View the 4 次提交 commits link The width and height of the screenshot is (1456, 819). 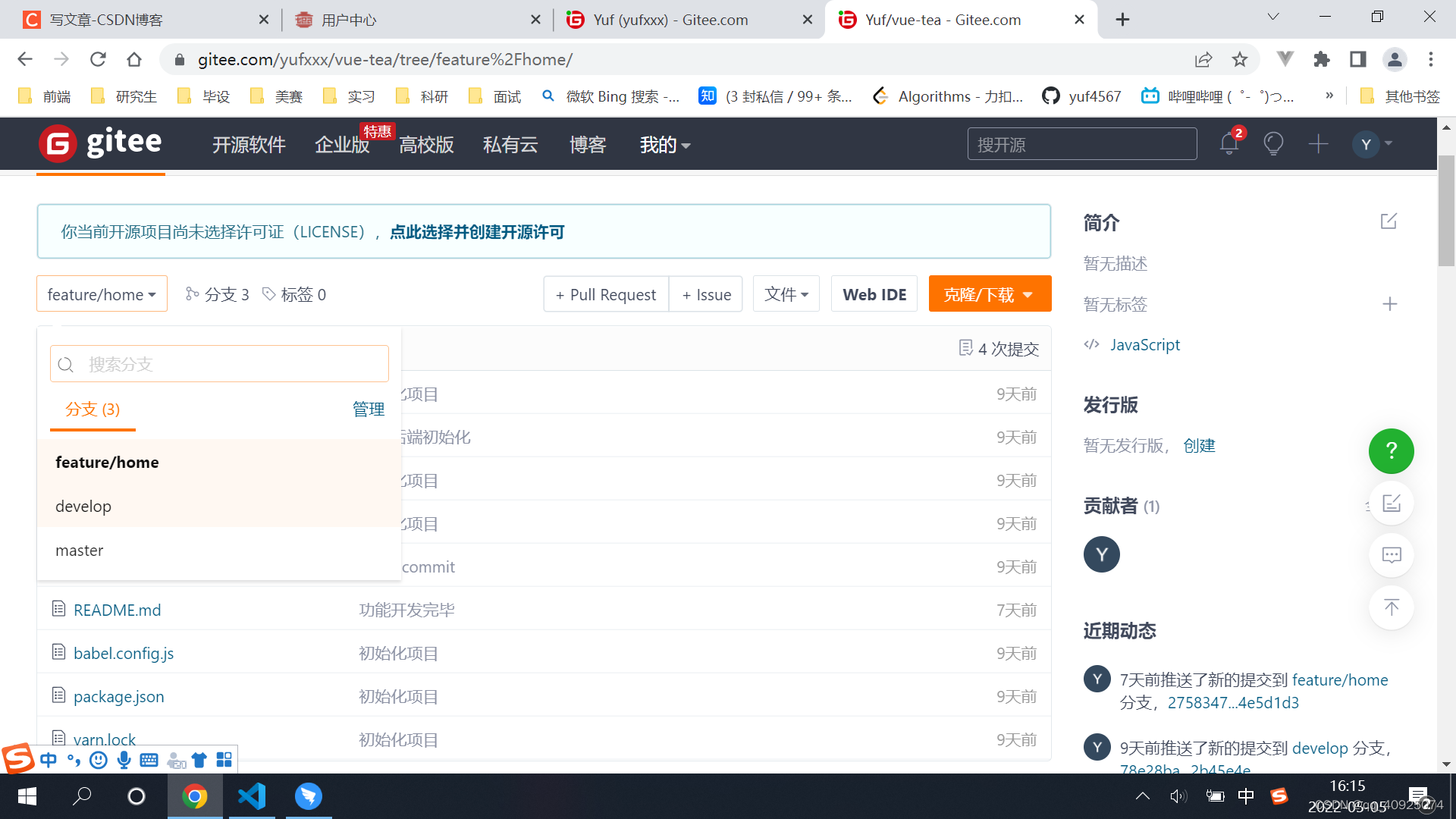click(999, 349)
